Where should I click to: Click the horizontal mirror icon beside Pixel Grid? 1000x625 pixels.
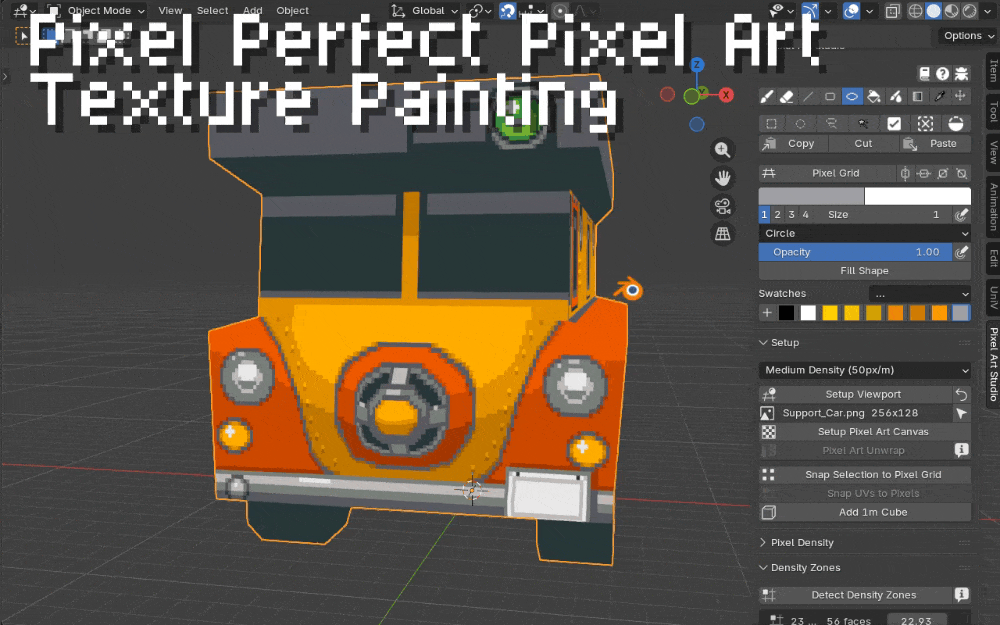[x=923, y=173]
